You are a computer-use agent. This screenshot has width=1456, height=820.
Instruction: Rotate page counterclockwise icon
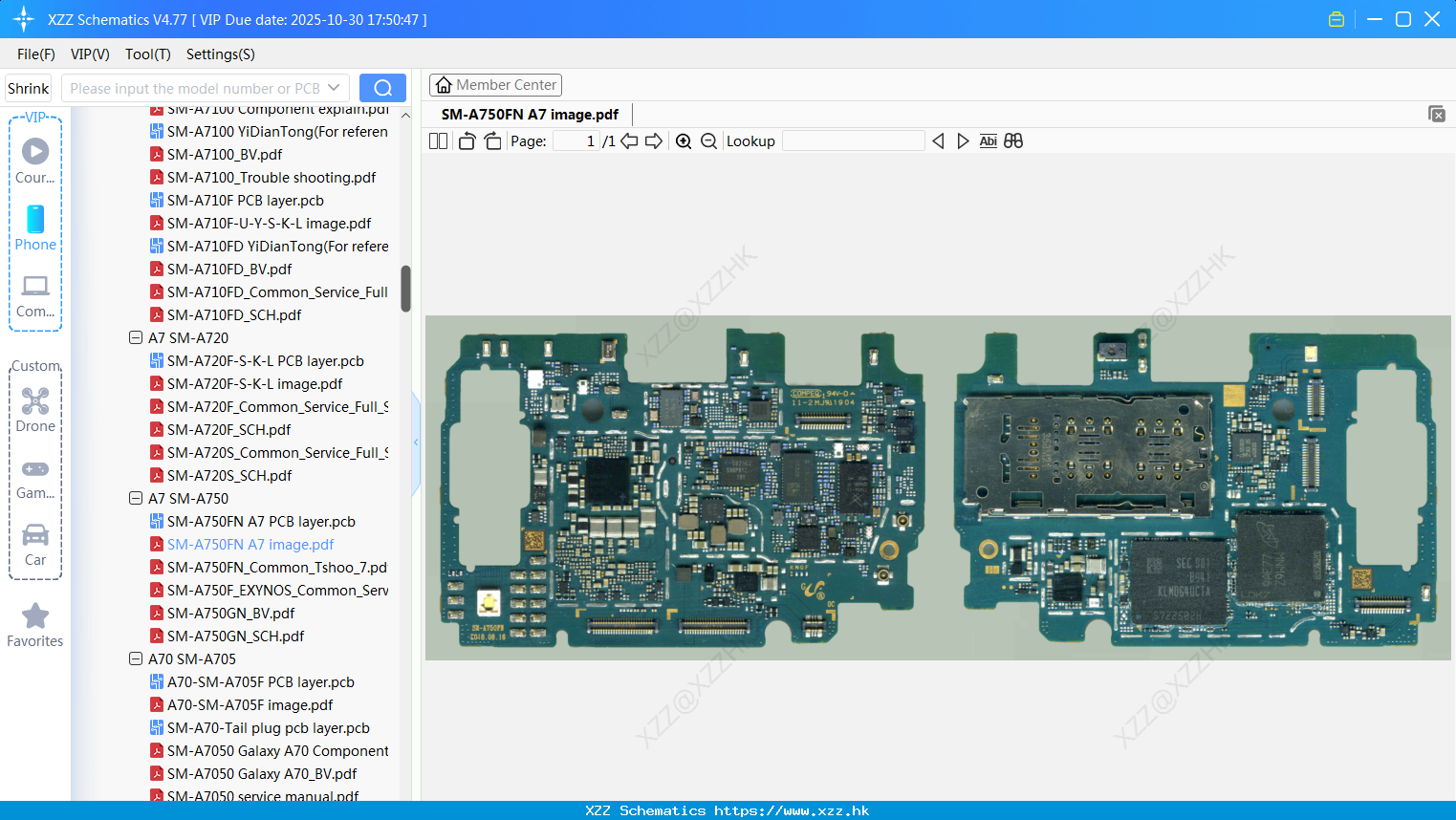(467, 140)
